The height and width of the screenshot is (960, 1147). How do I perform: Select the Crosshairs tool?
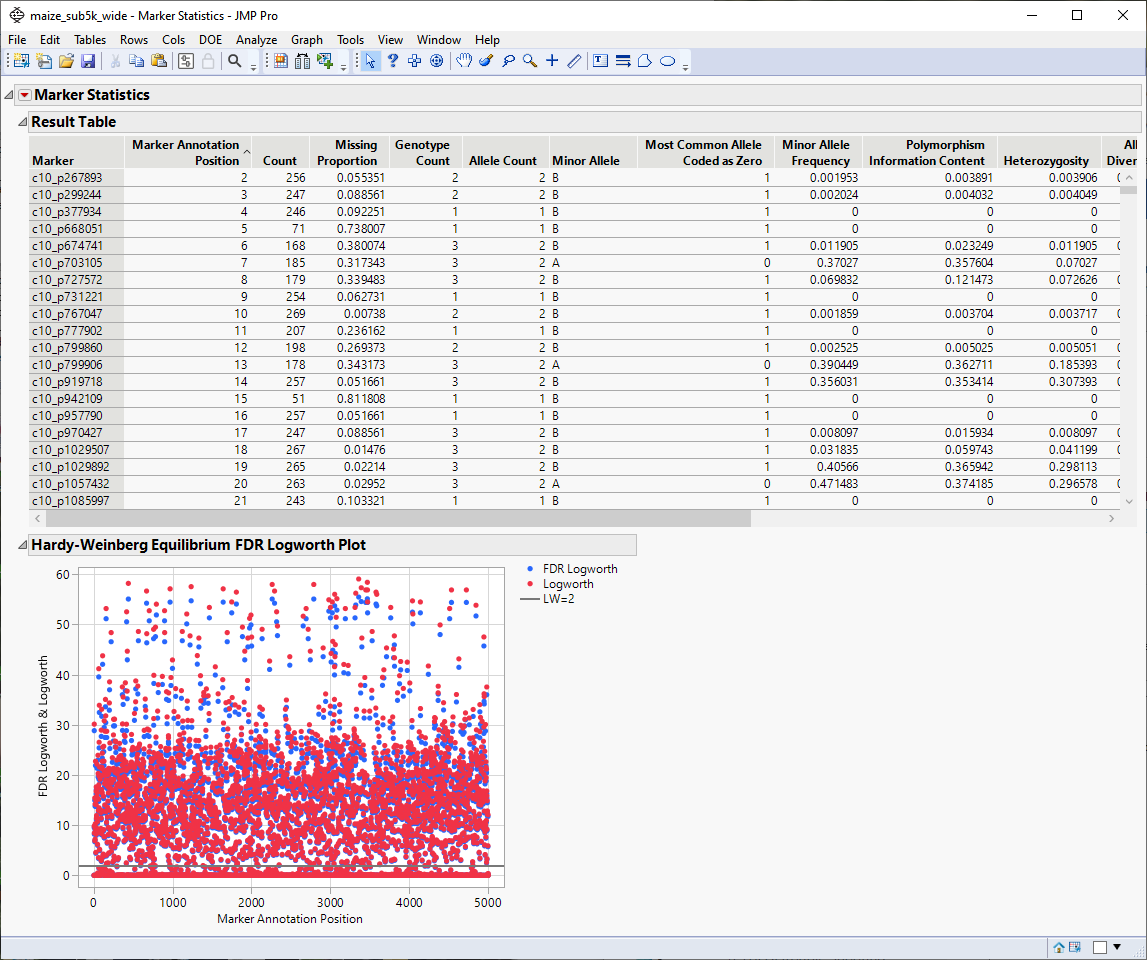(x=552, y=61)
